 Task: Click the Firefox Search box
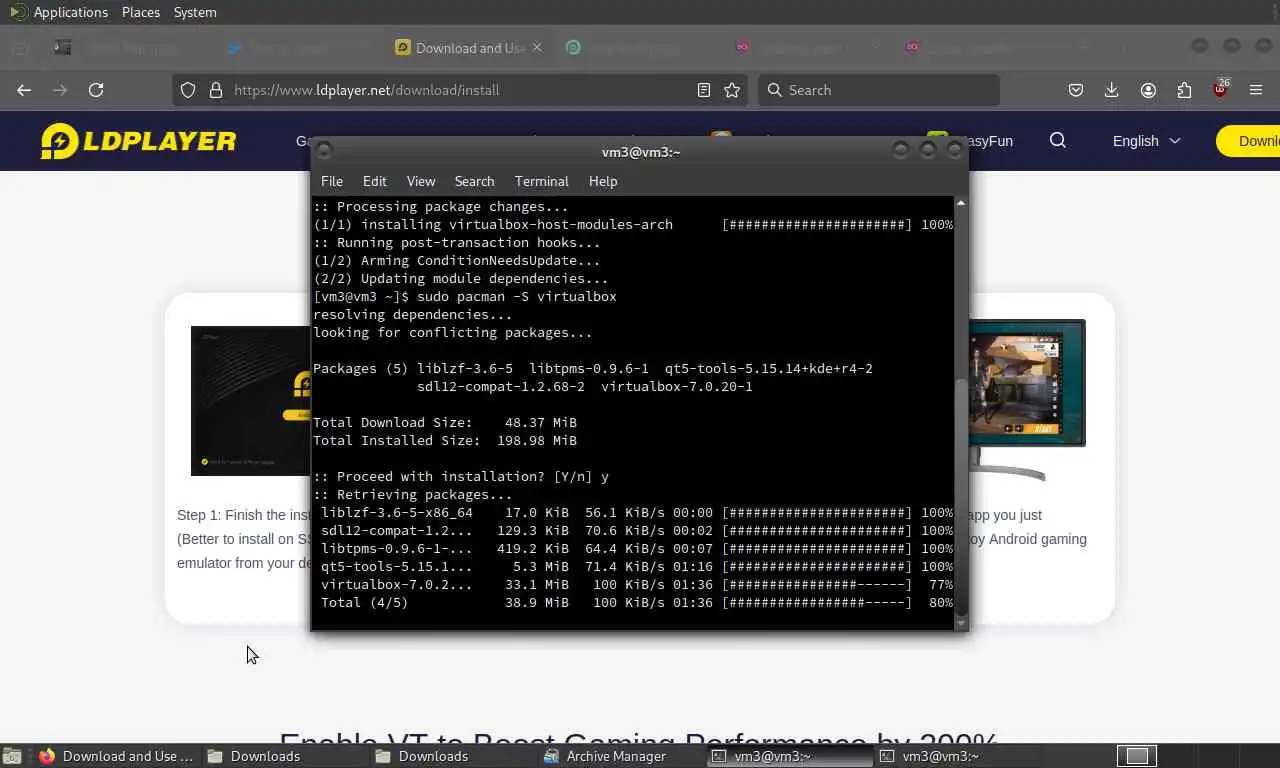(x=878, y=90)
